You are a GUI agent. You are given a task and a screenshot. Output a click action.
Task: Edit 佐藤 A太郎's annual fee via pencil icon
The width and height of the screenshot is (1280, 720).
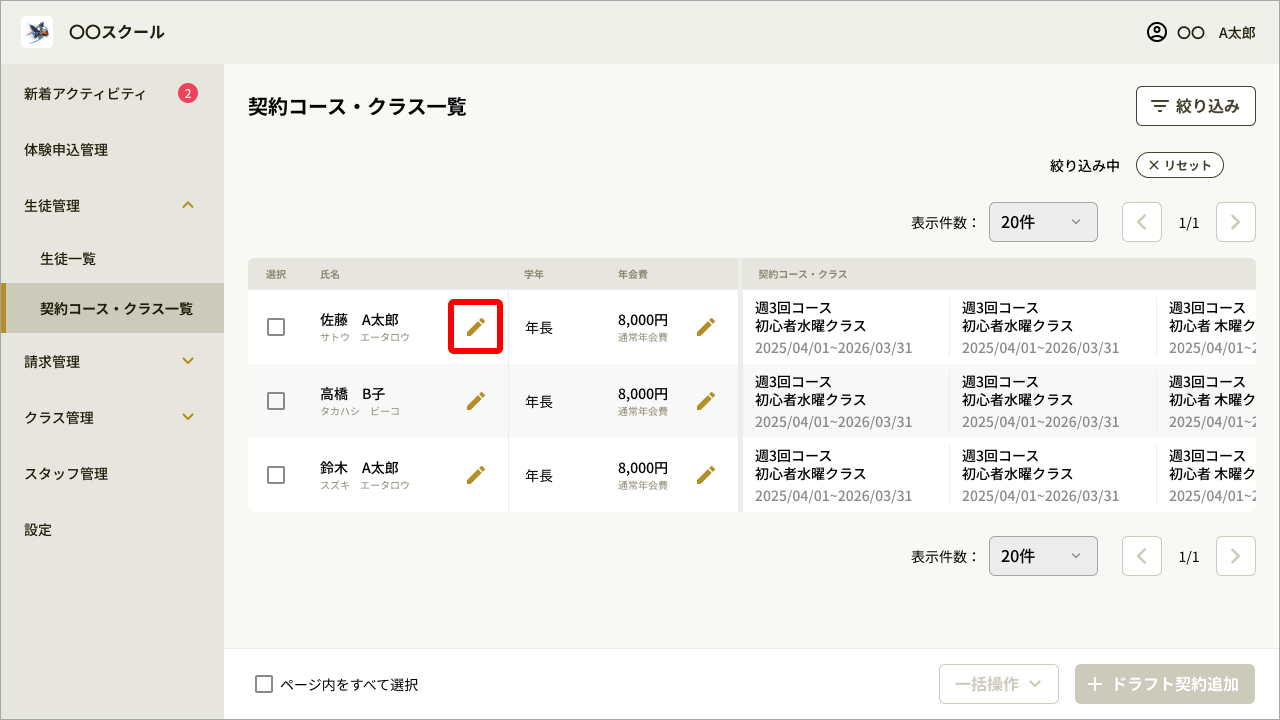pos(706,326)
